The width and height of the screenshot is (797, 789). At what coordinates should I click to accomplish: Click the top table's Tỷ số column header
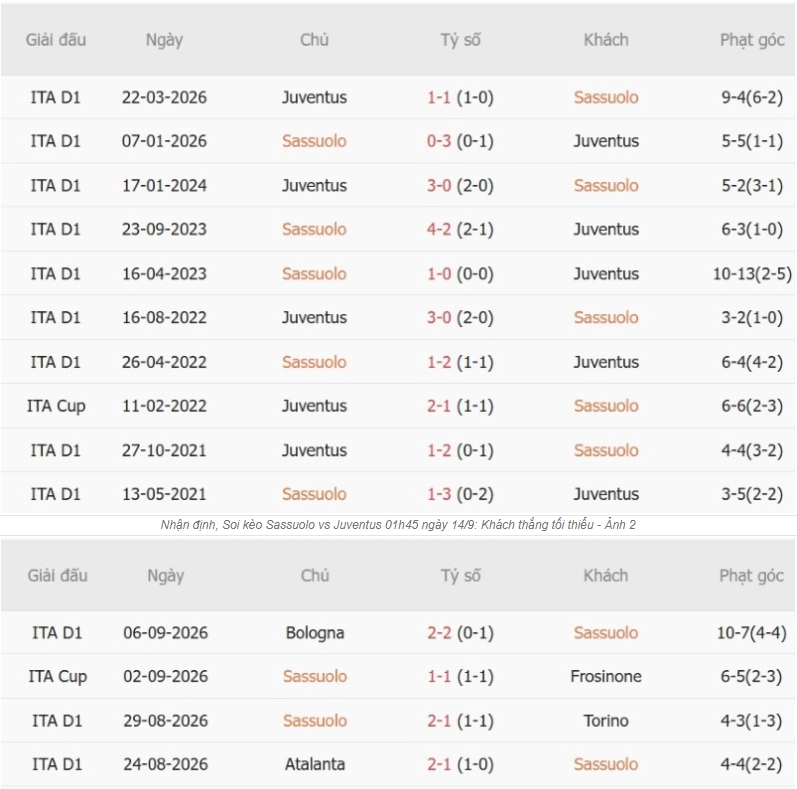tap(461, 40)
